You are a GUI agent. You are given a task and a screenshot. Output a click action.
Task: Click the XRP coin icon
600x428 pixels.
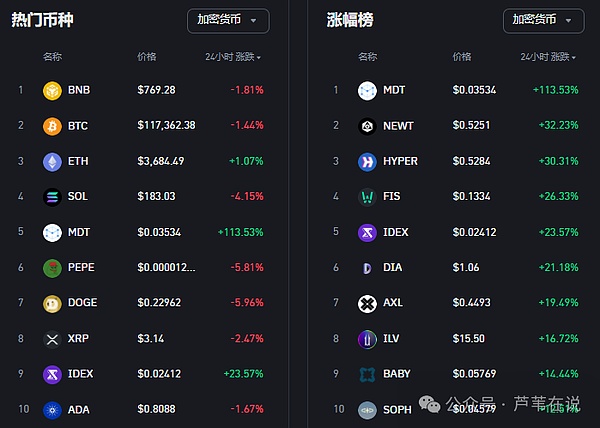coord(52,339)
